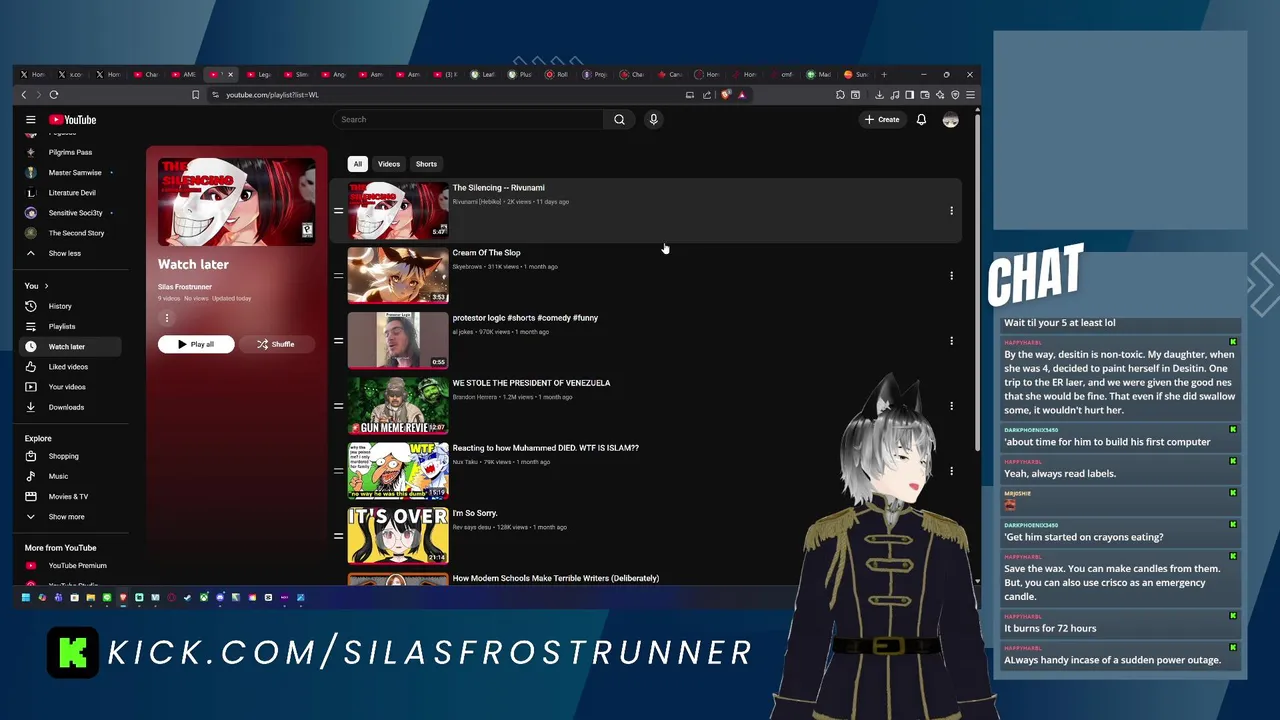This screenshot has width=1280, height=720.
Task: Open three-dot menu for The Silencing video
Action: coord(951,211)
